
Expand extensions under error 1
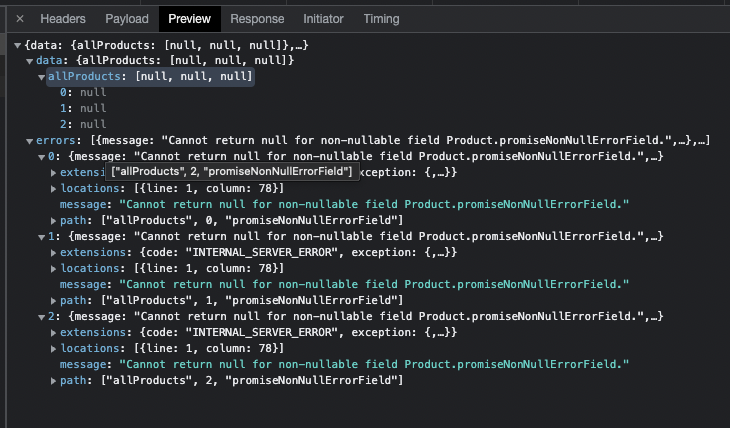53,253
